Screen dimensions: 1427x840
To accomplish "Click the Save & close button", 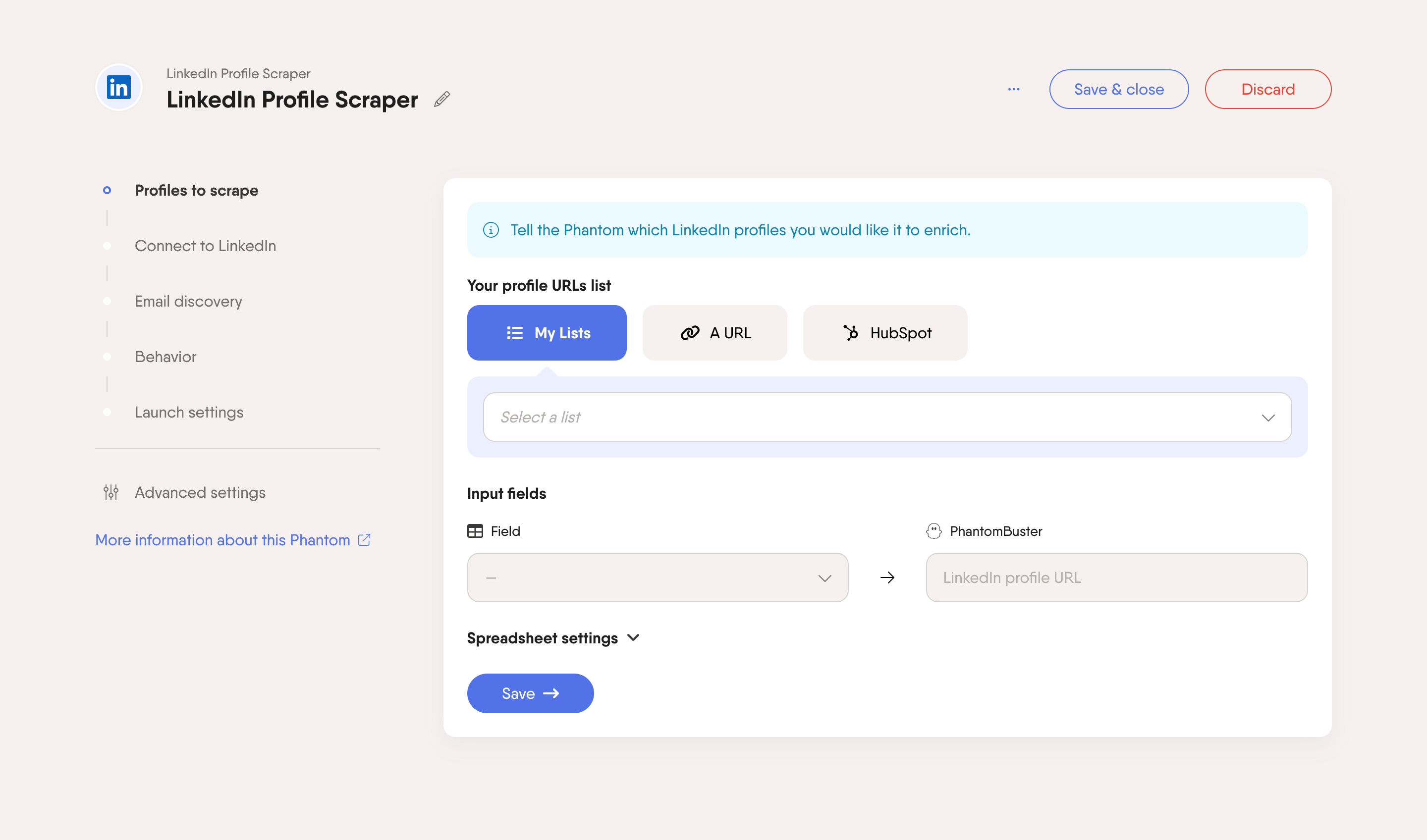I will pos(1119,90).
